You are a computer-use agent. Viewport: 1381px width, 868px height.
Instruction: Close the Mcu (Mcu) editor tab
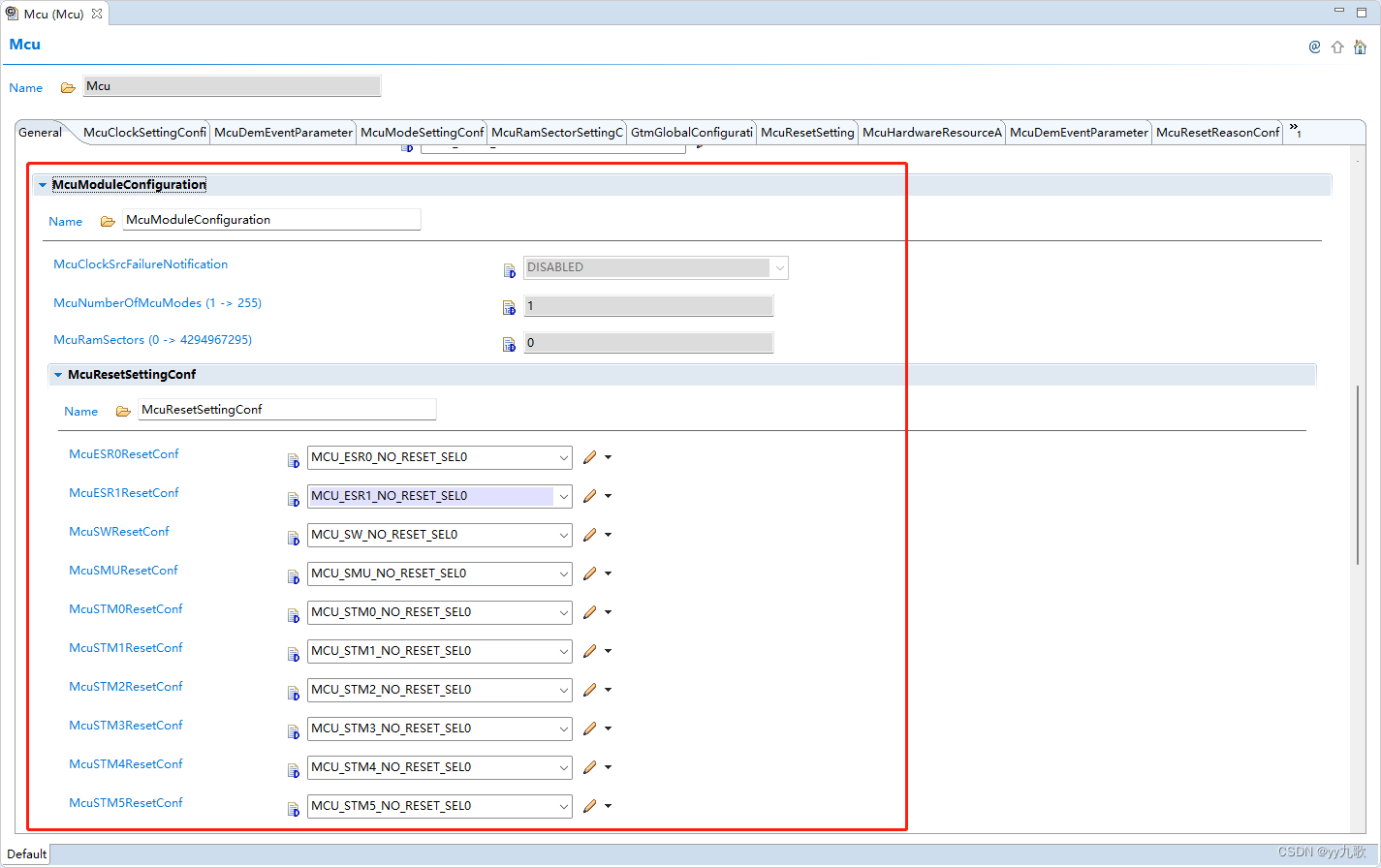point(97,14)
